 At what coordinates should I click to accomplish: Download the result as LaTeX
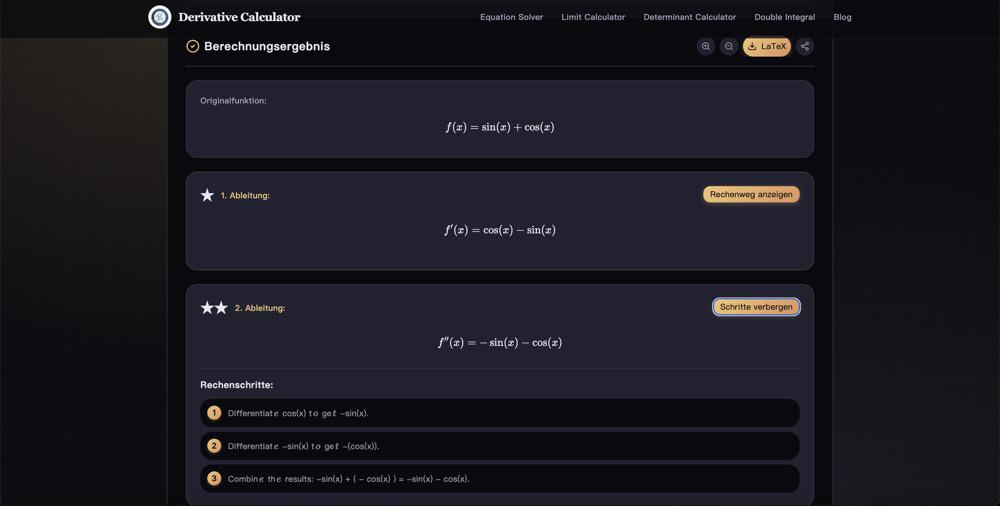[767, 46]
